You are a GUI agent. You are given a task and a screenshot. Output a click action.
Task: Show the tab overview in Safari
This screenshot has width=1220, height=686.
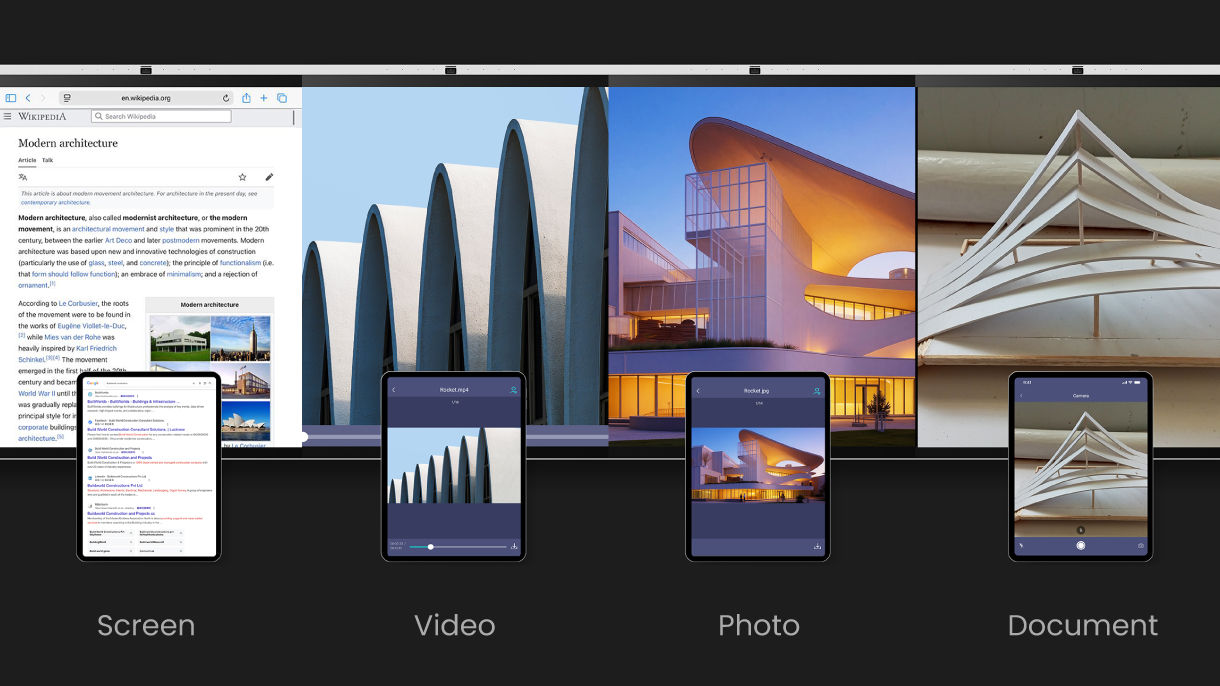[x=283, y=98]
